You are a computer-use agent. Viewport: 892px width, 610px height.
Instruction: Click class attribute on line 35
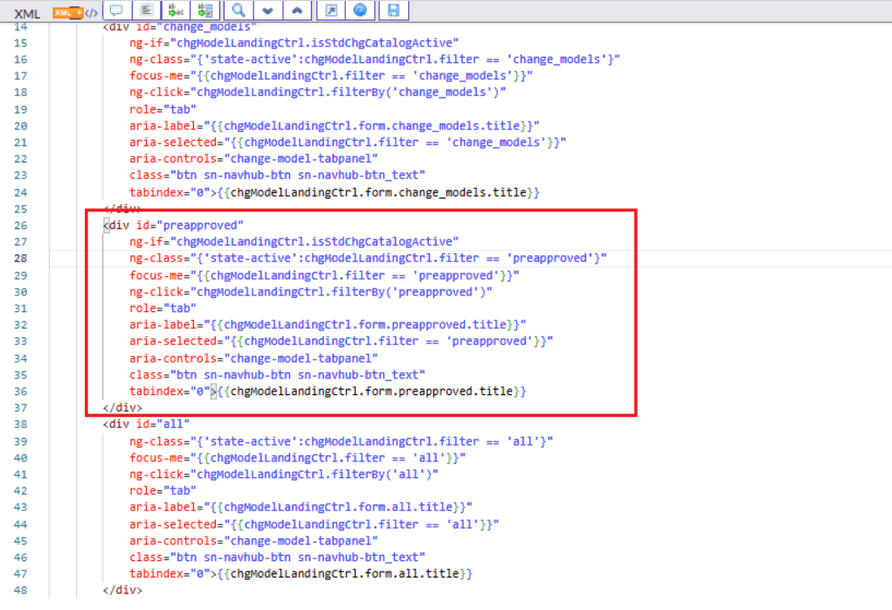coord(277,376)
